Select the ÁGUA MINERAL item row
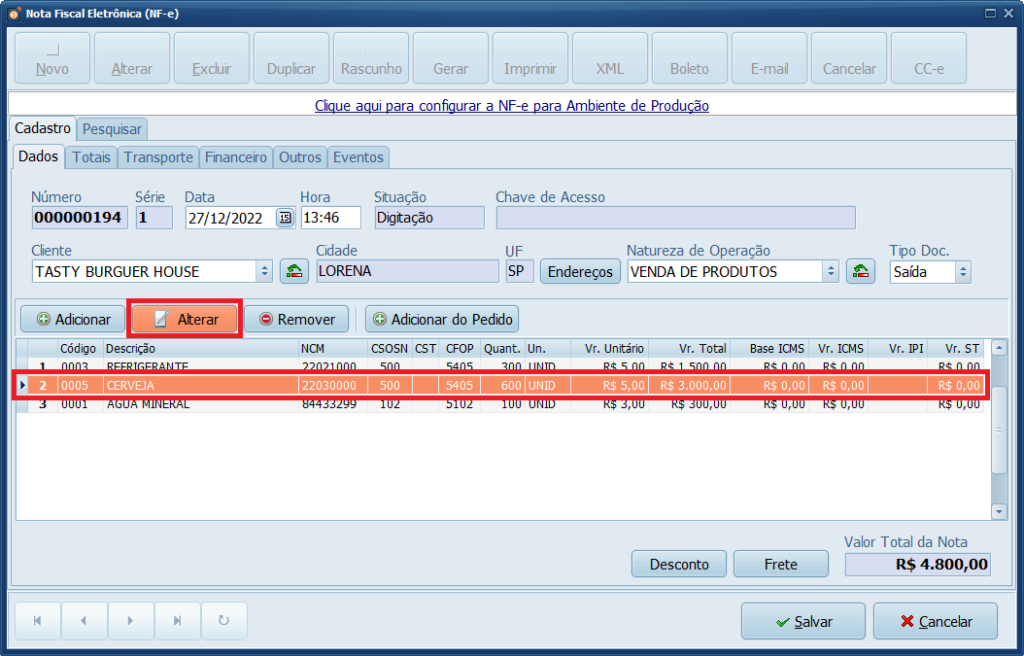Image resolution: width=1024 pixels, height=656 pixels. (x=150, y=405)
